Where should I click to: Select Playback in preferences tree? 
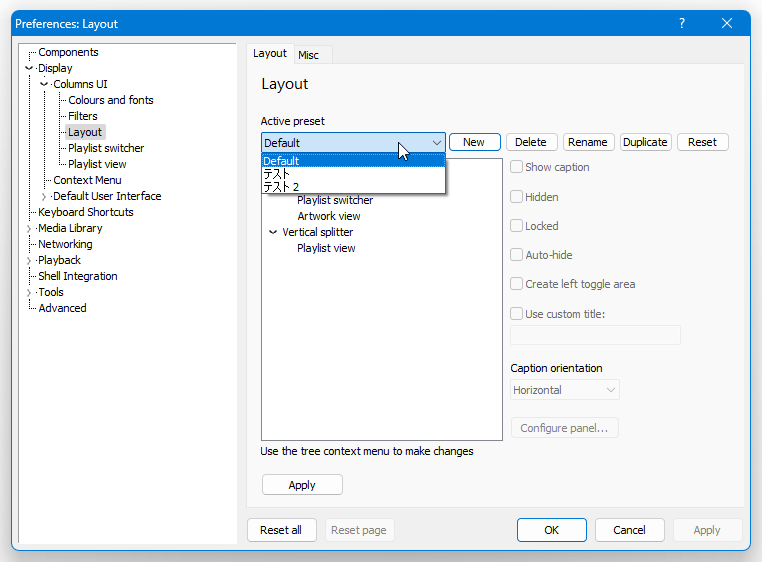(59, 260)
